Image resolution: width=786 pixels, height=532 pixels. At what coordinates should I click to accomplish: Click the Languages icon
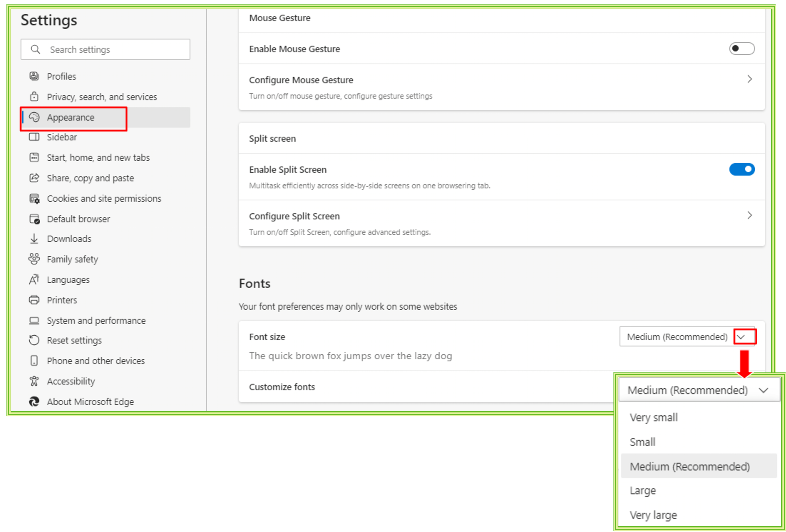point(35,280)
